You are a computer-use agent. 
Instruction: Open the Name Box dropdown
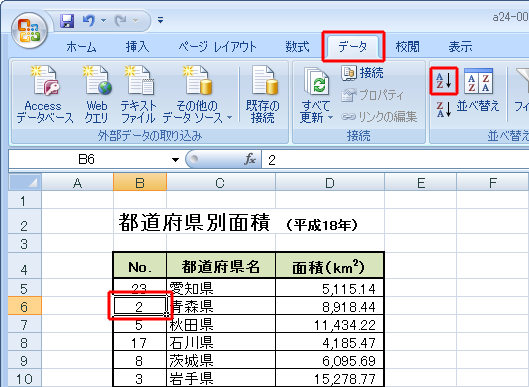(175, 160)
